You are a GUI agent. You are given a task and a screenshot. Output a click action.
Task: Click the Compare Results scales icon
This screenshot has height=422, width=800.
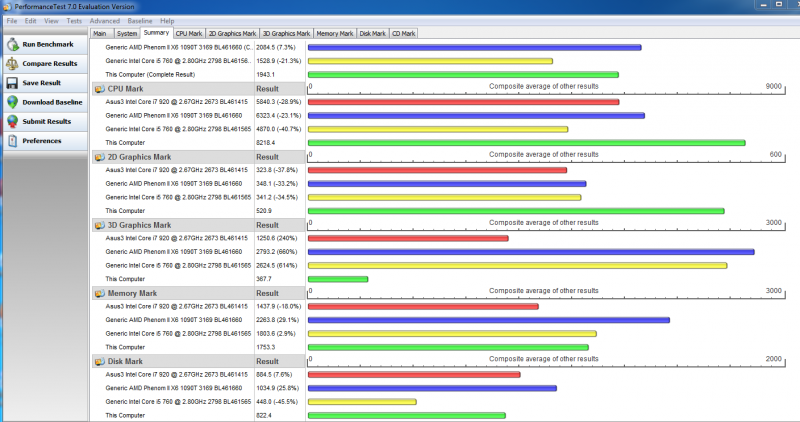pyautogui.click(x=11, y=64)
